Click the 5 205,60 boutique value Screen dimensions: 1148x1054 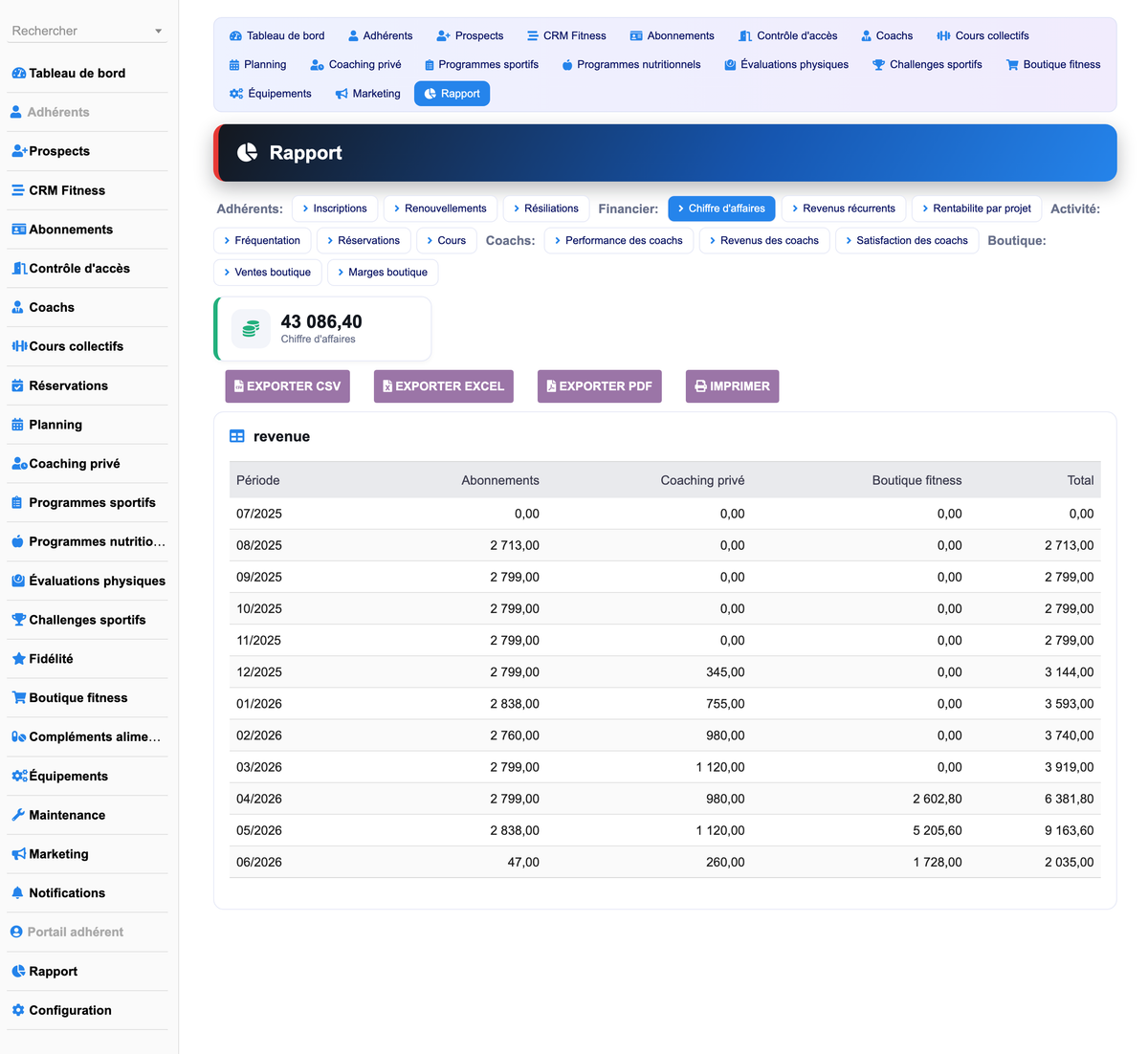937,830
